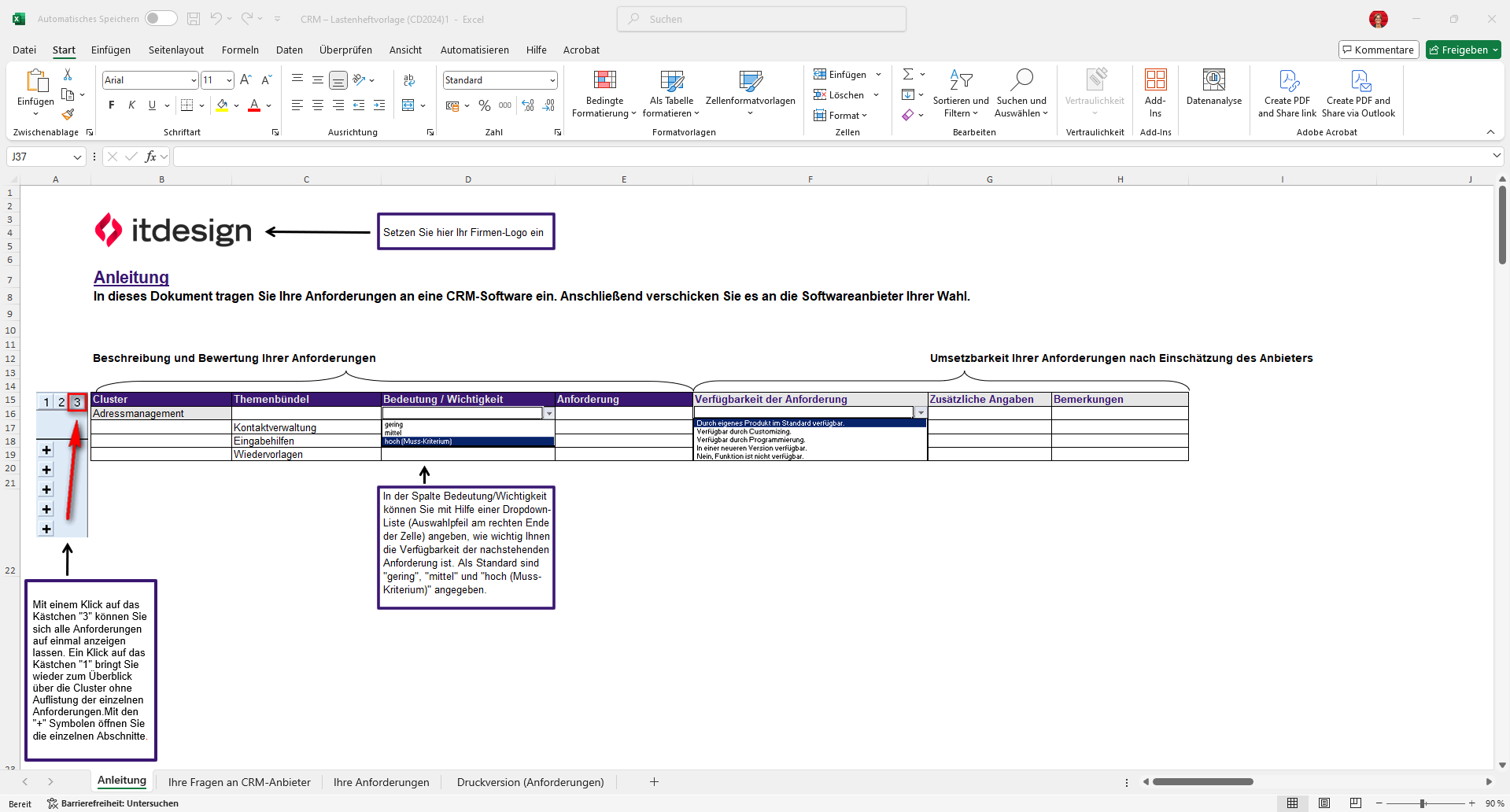
Task: Click Create PDF and Share via Outlook
Action: pyautogui.click(x=1358, y=94)
